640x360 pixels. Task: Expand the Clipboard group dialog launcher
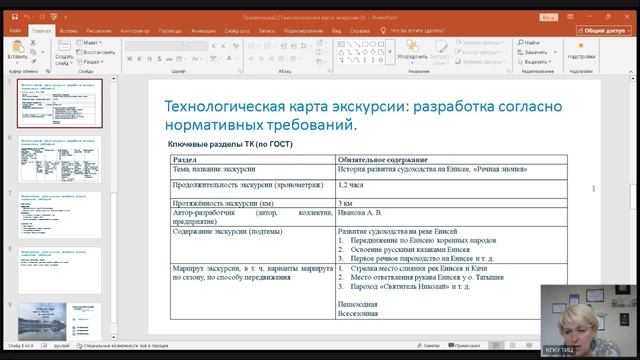pos(48,71)
